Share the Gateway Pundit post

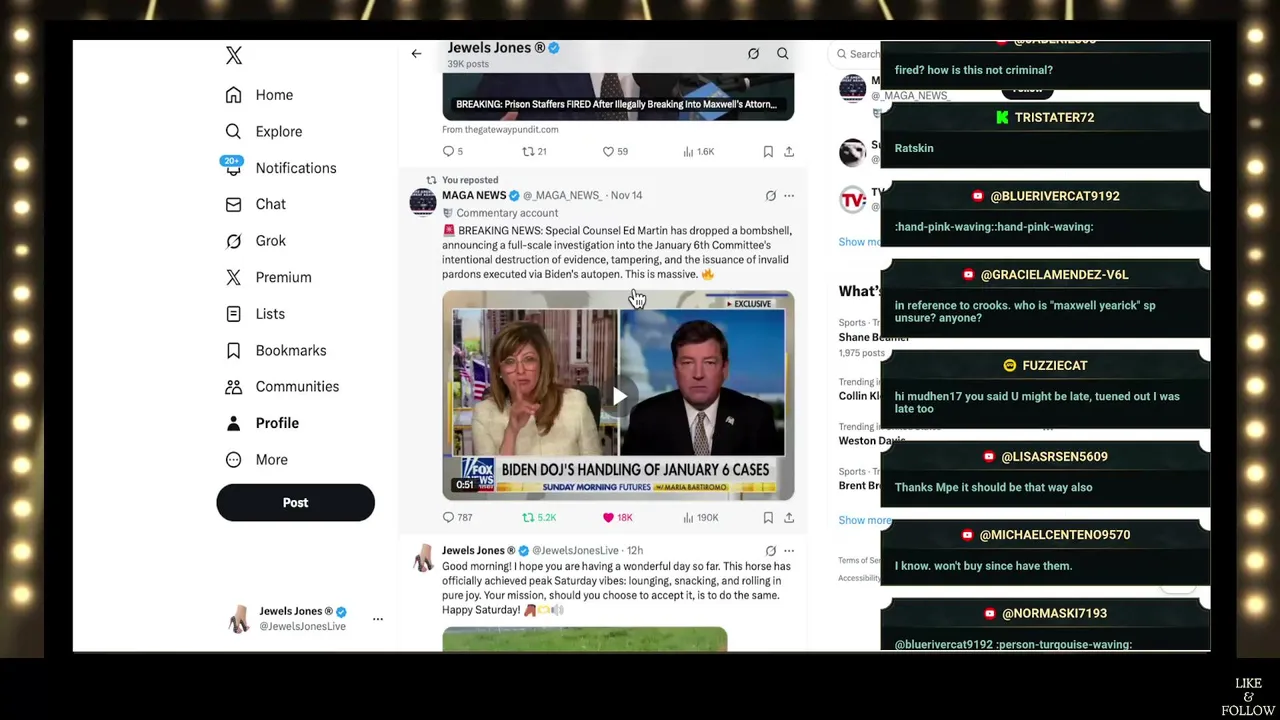click(789, 152)
